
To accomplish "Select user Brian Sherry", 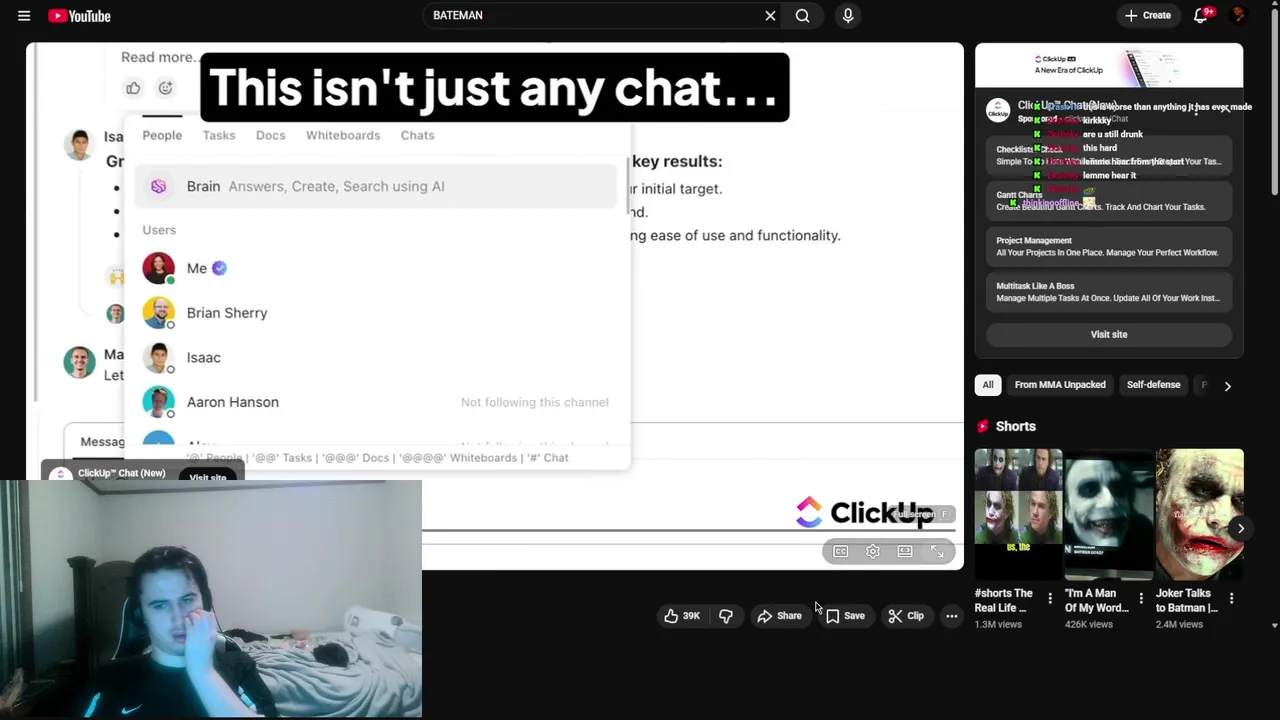I will click(x=375, y=313).
